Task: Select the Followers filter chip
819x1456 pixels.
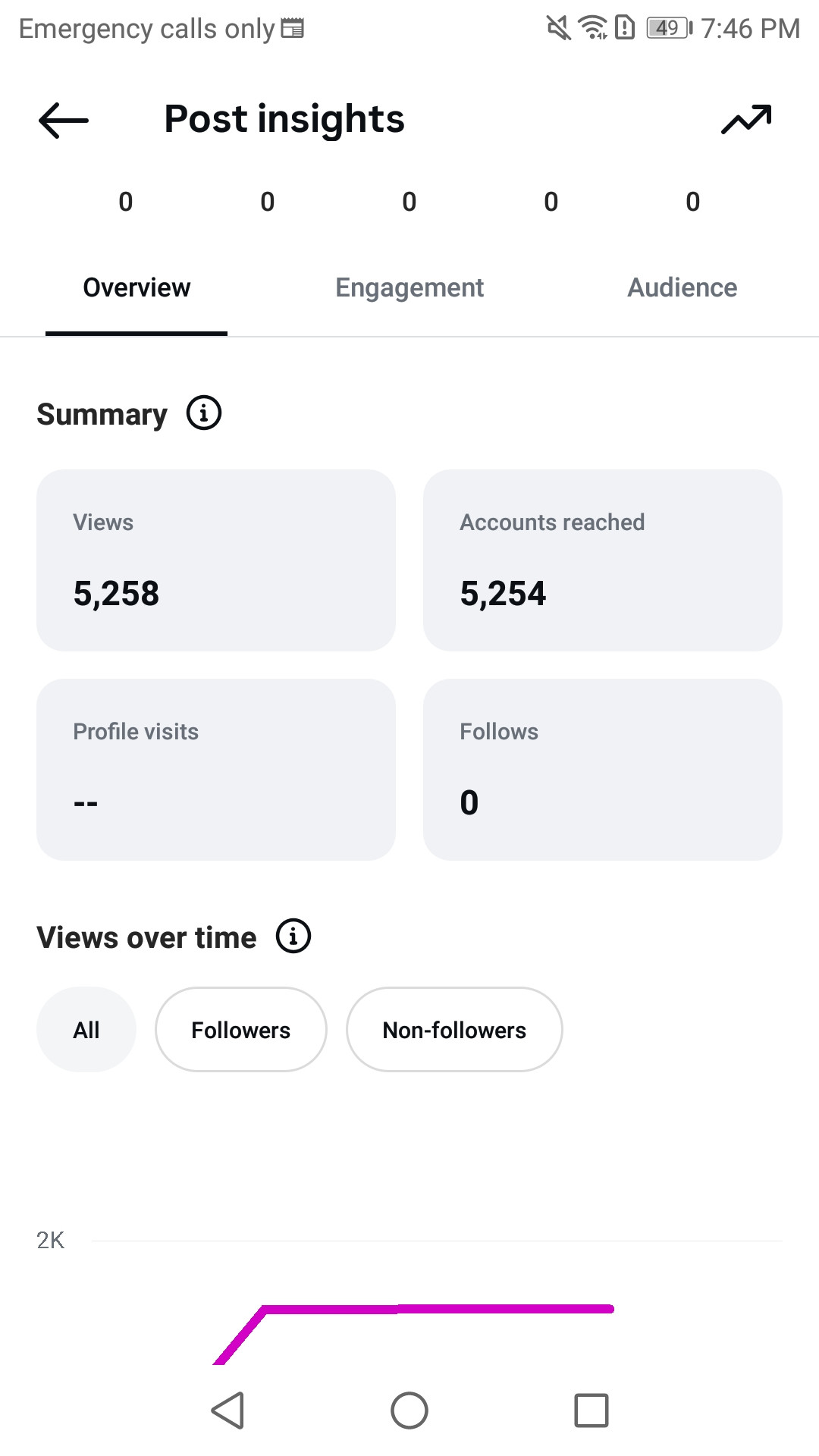Action: 241,1029
